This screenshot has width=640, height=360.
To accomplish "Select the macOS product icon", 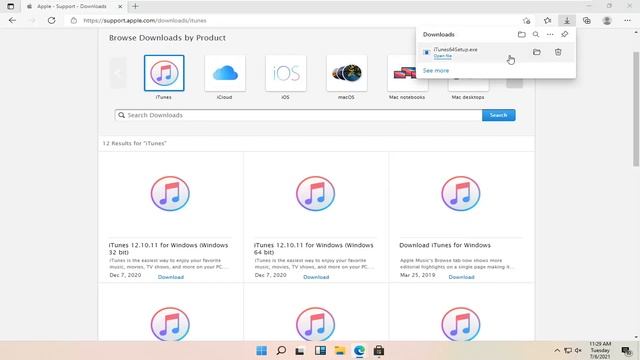I will click(347, 73).
